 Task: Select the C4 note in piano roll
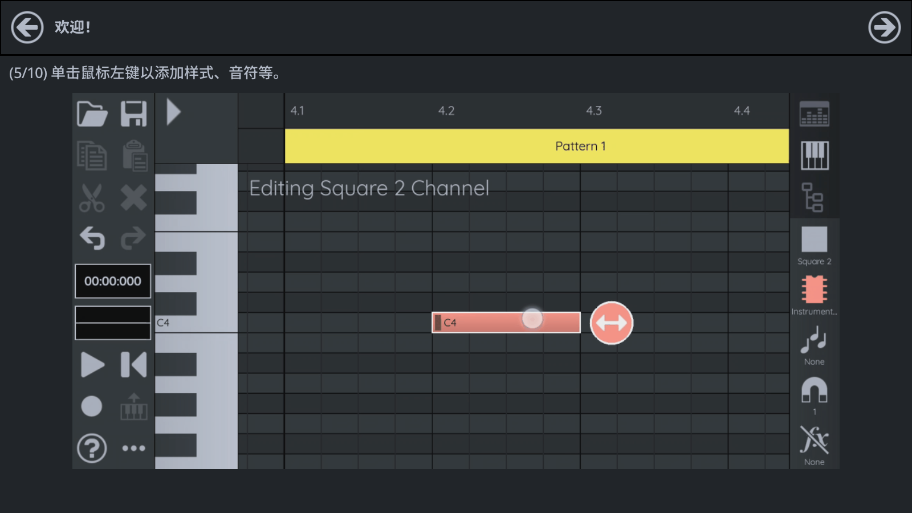click(x=506, y=323)
